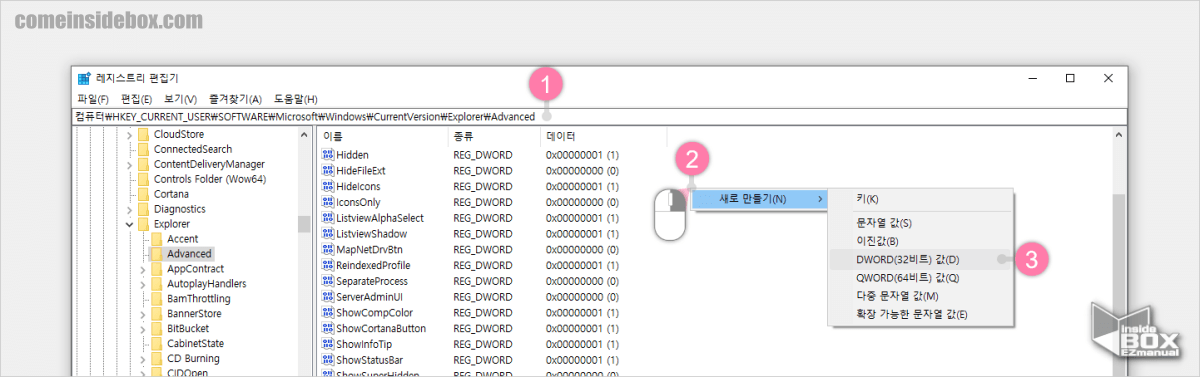
Task: Click the Hidden value's DWORD icon
Action: tap(328, 155)
